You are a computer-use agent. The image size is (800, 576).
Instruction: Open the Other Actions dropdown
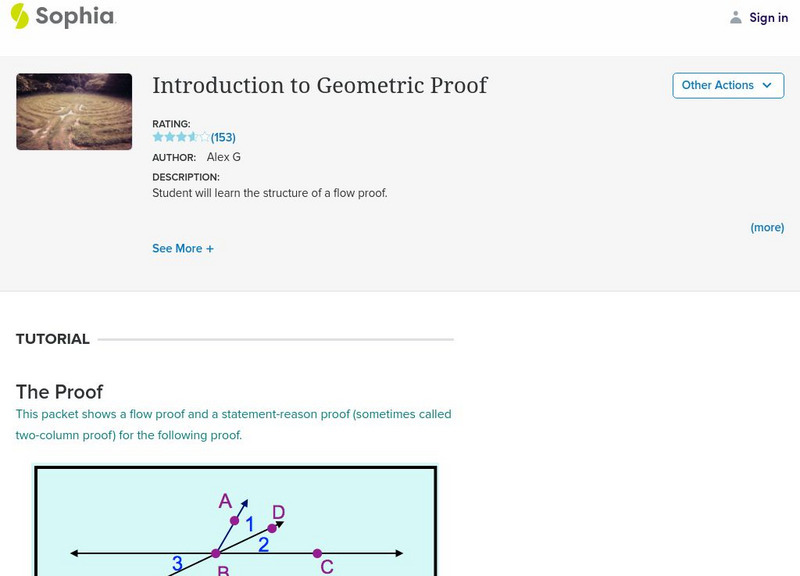[727, 85]
